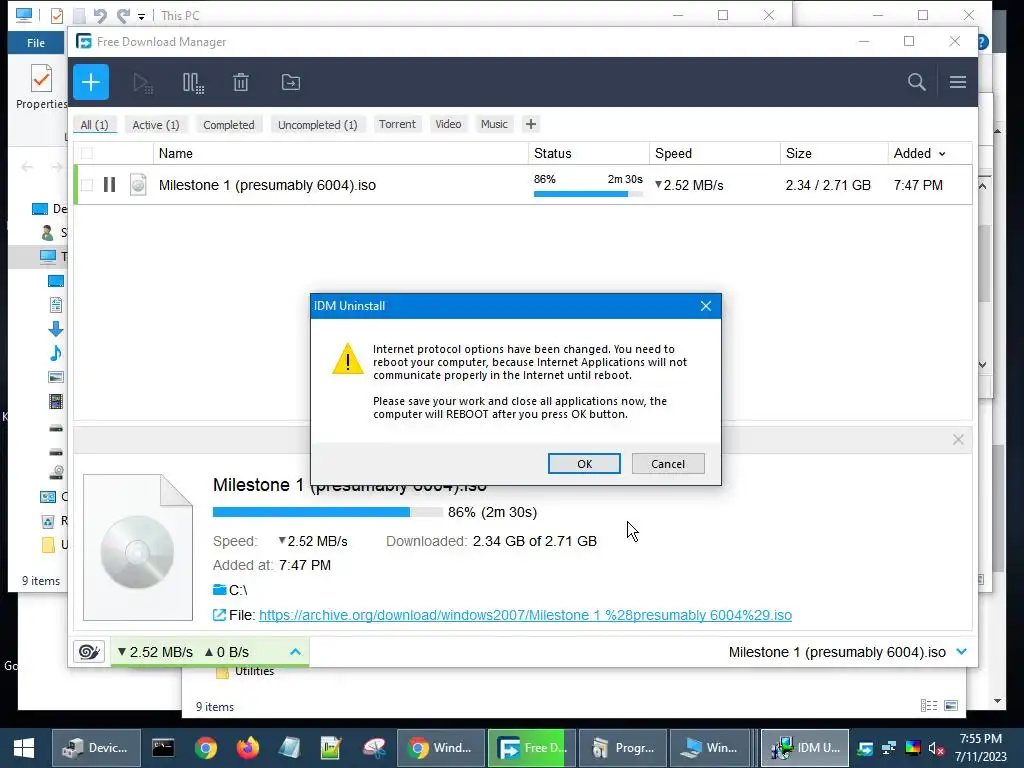Click the details panel progress bar

327,512
